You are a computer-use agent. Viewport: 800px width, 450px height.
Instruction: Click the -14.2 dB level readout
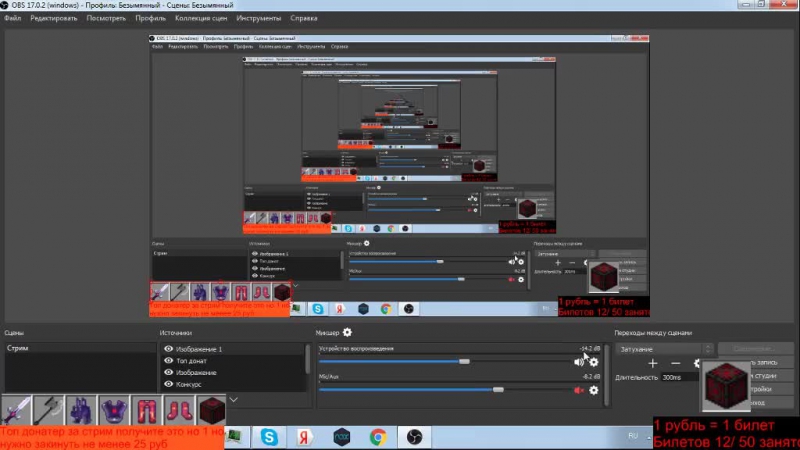pos(590,348)
